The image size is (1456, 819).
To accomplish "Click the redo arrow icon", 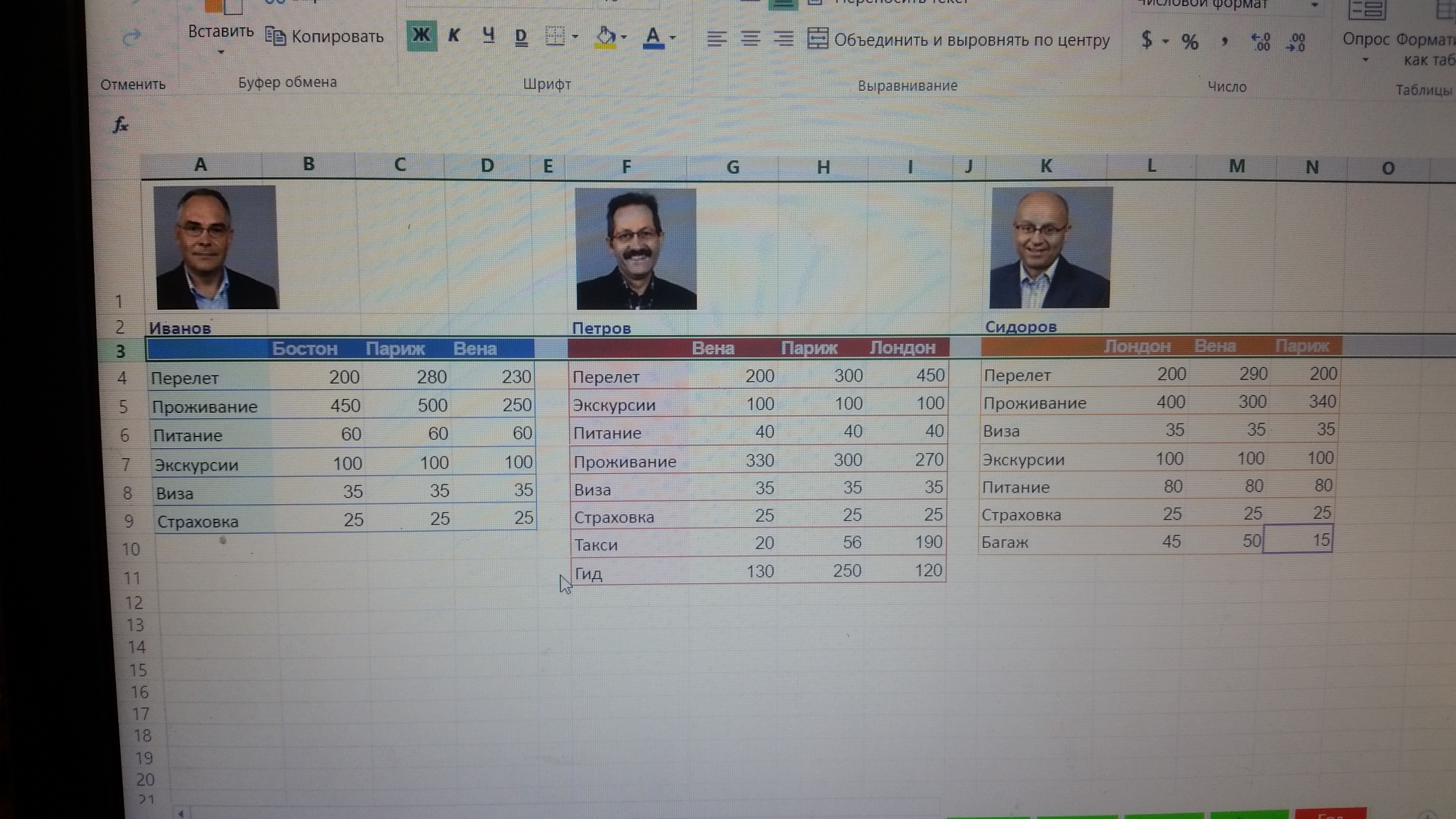I will (x=132, y=38).
